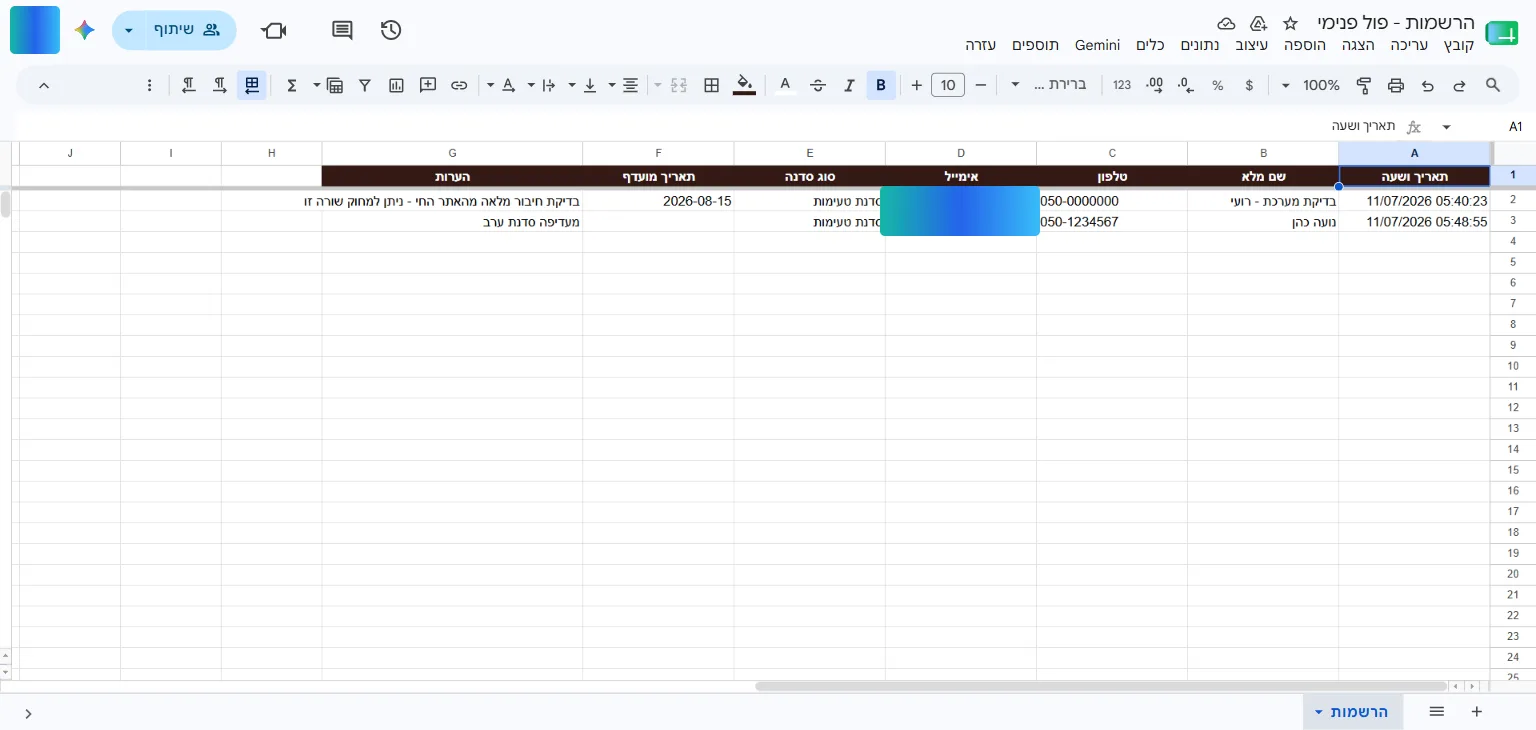This screenshot has height=730, width=1536.
Task: Select the paint format roller icon
Action: (x=1364, y=86)
